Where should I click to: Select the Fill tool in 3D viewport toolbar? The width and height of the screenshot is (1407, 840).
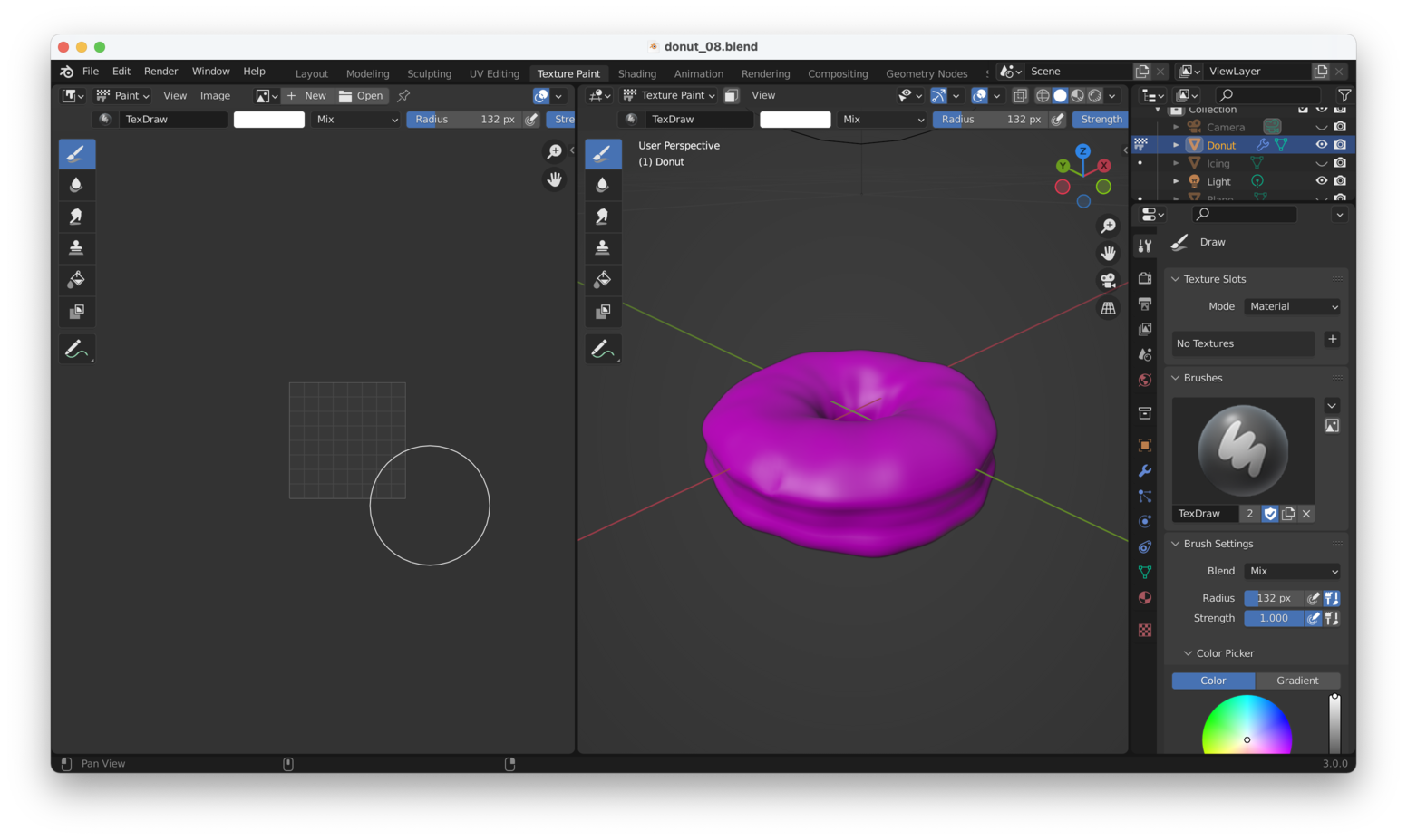click(x=603, y=279)
